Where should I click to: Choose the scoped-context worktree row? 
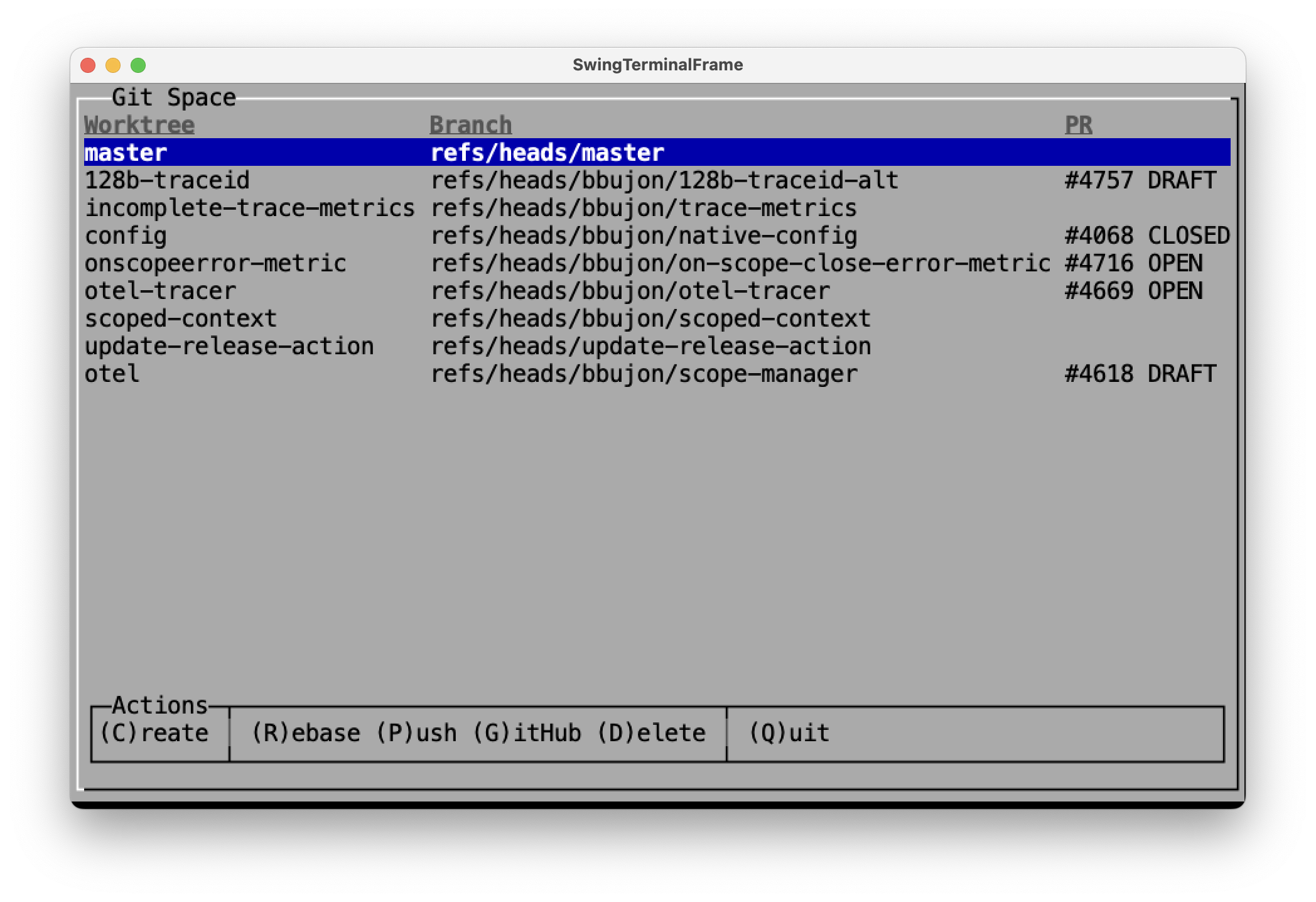181,318
